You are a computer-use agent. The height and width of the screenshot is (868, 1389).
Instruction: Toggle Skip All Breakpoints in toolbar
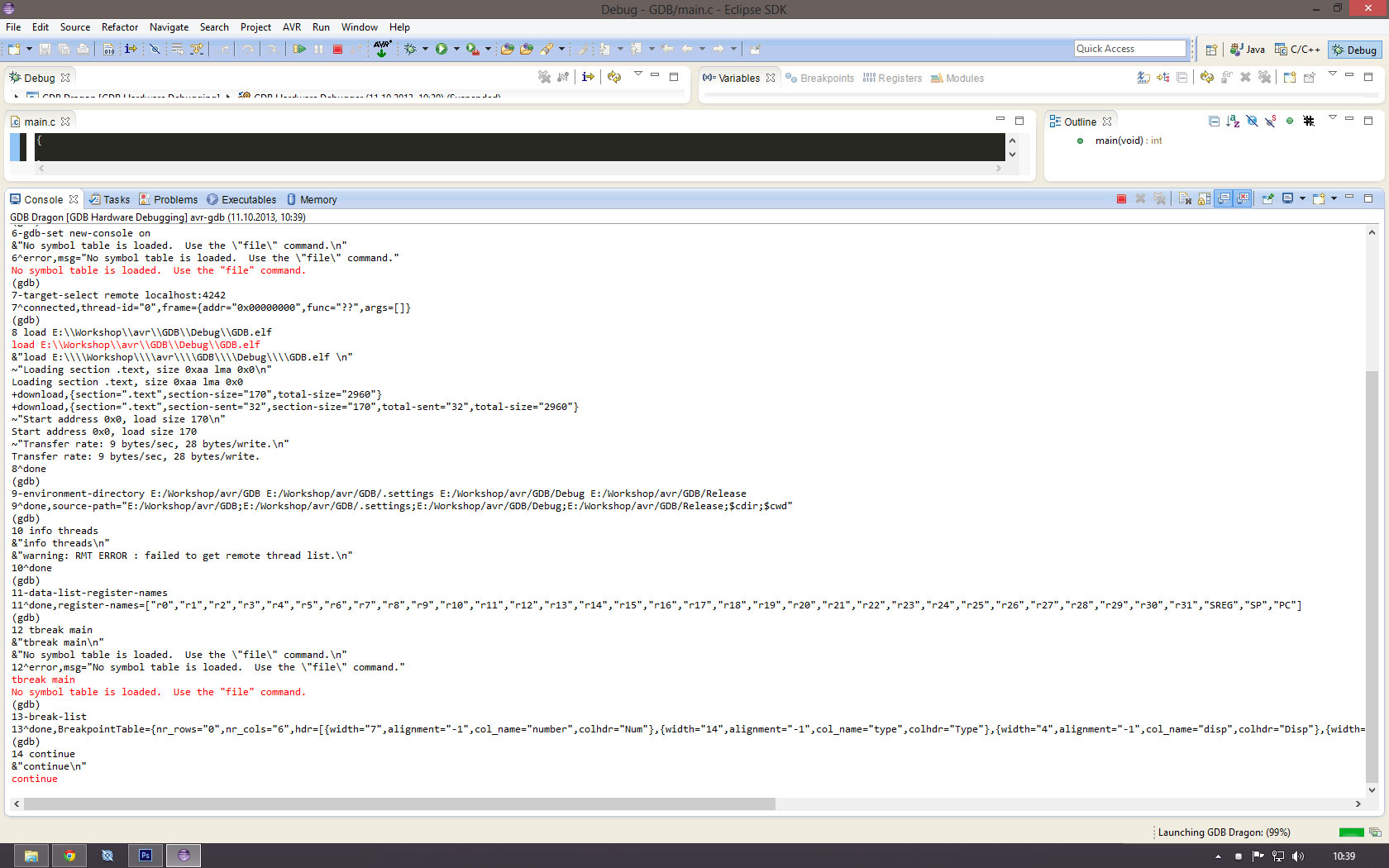(155, 50)
